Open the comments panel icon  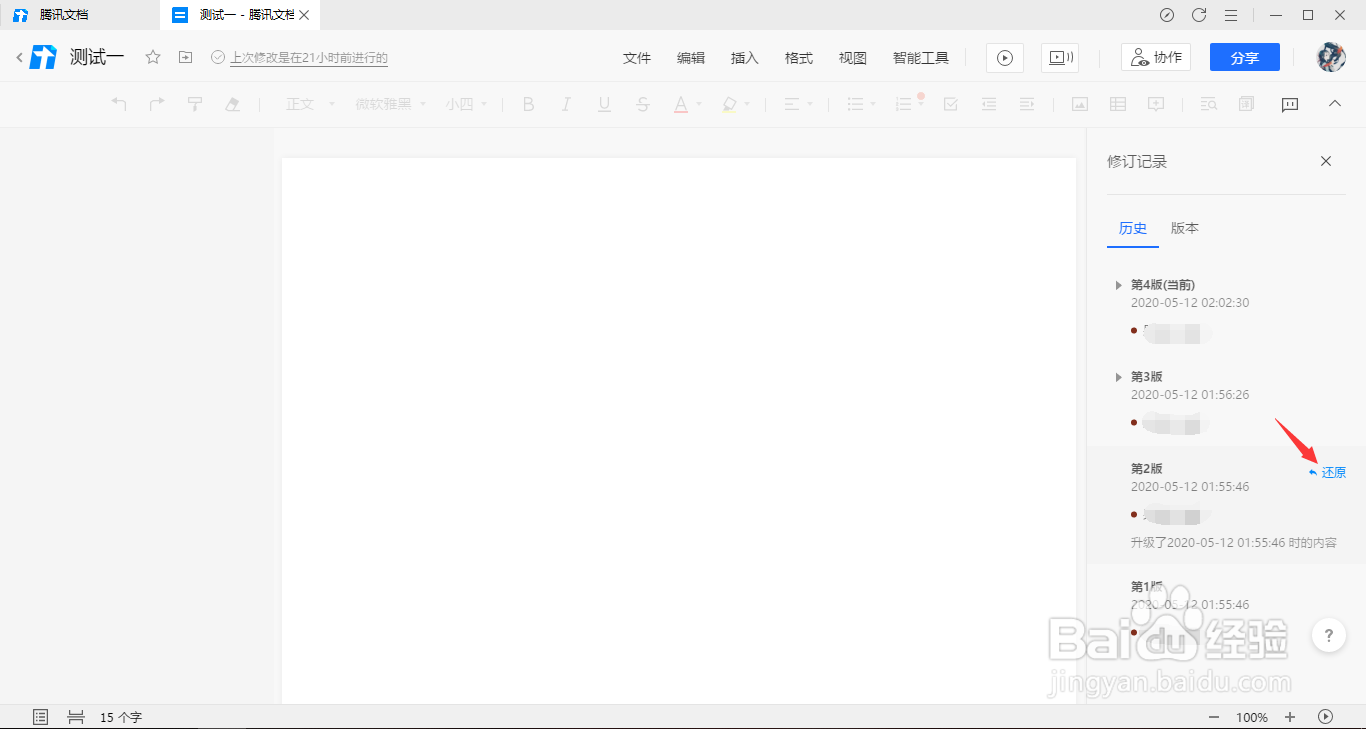[x=1290, y=104]
